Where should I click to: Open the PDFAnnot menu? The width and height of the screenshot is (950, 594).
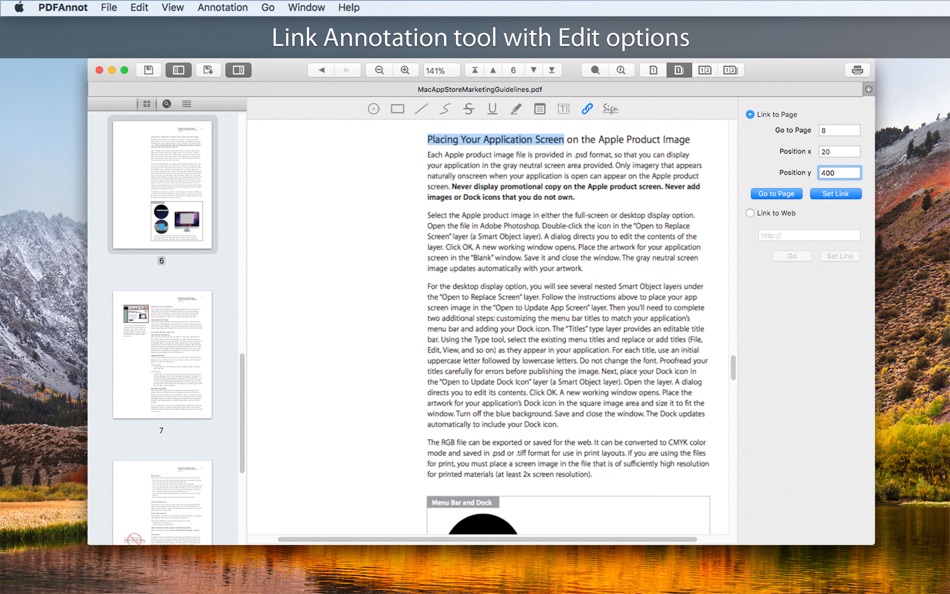tap(62, 7)
